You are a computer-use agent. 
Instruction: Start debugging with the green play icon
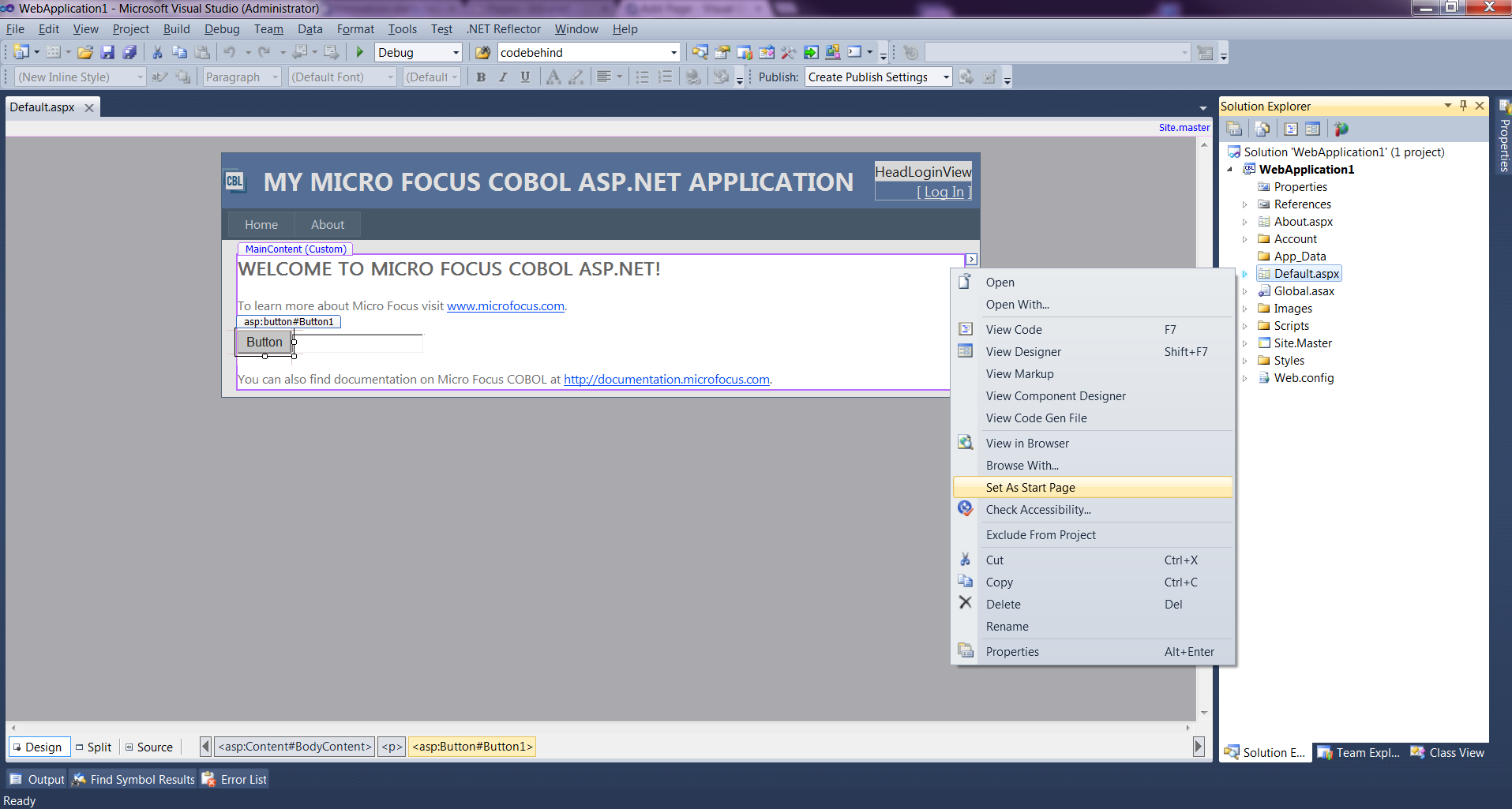[360, 52]
